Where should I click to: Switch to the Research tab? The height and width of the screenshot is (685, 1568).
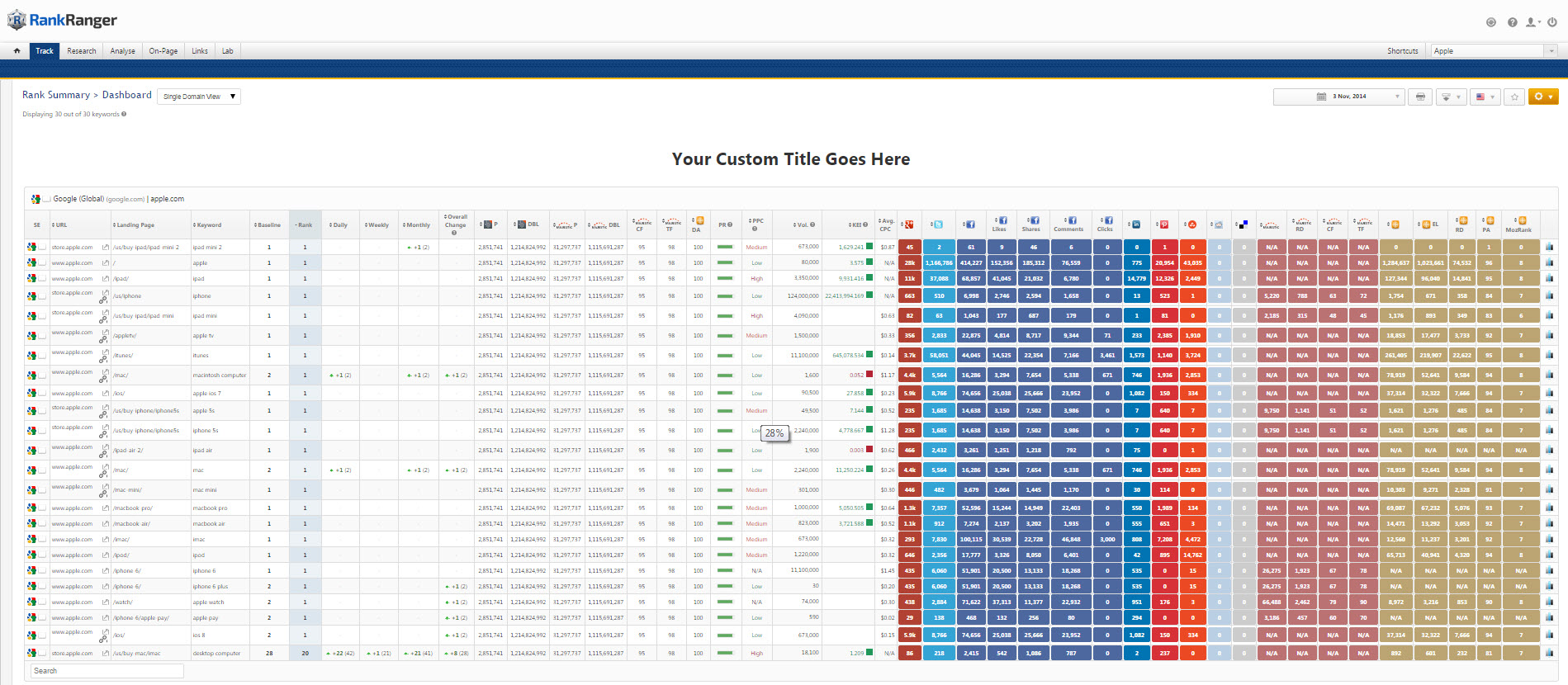pos(82,51)
